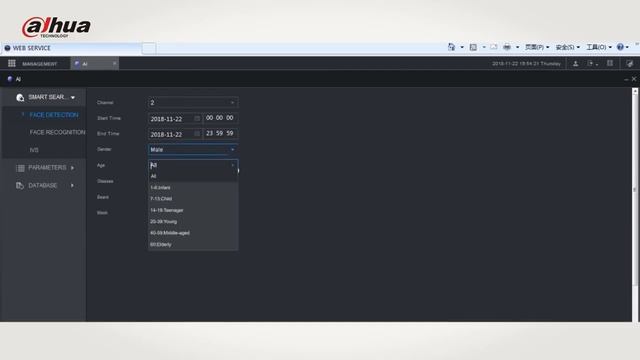
Task: Click the Smart Search magnifier icon
Action: [x=20, y=97]
